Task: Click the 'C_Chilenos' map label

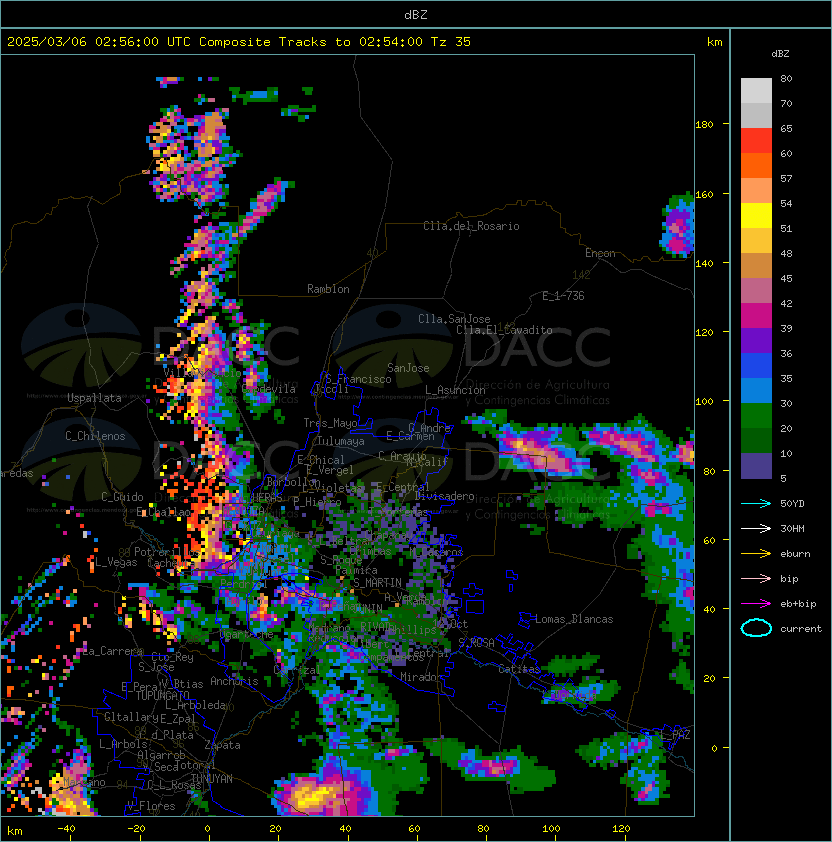Action: click(95, 436)
